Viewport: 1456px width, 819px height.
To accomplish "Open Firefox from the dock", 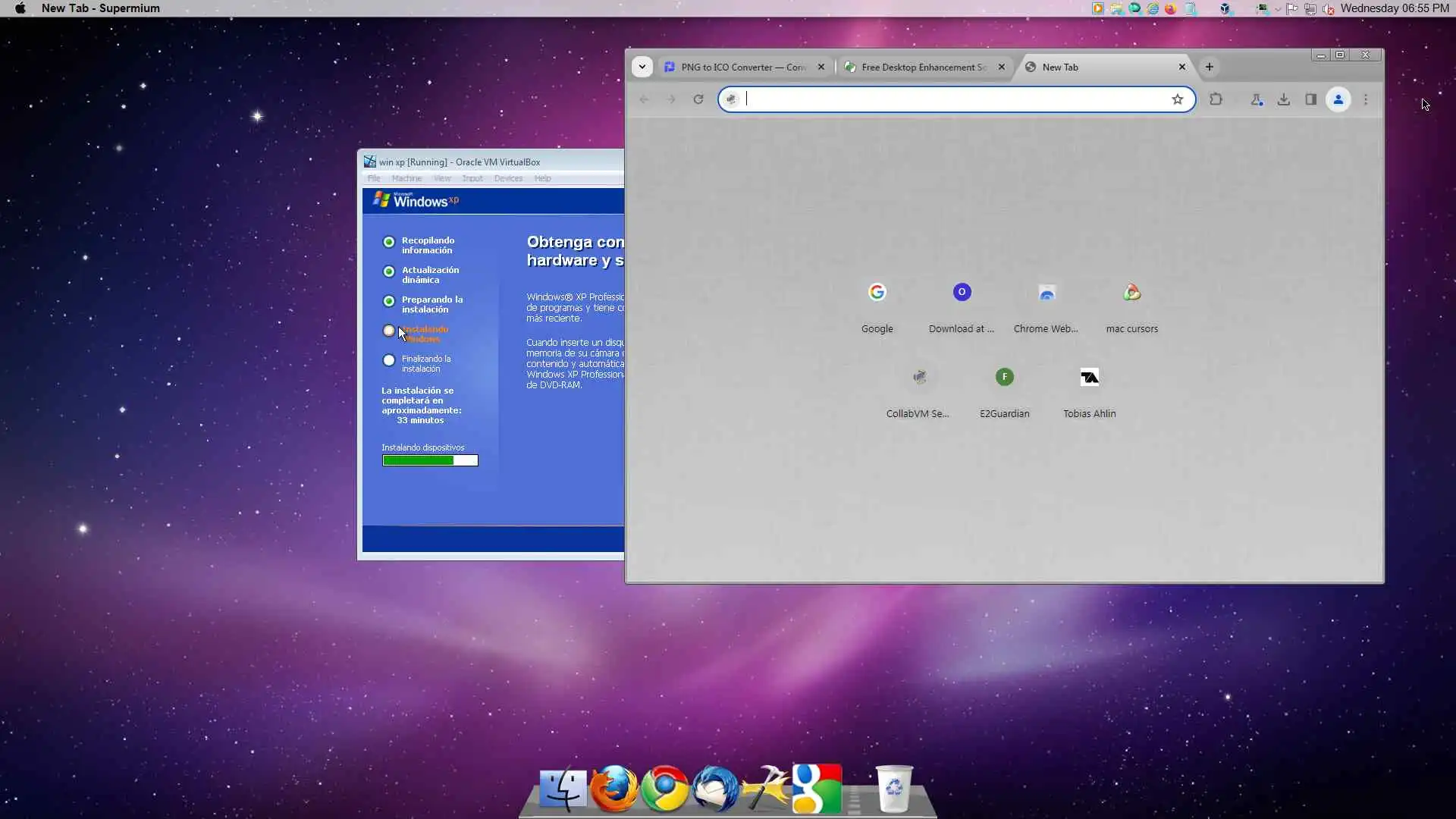I will [x=613, y=789].
